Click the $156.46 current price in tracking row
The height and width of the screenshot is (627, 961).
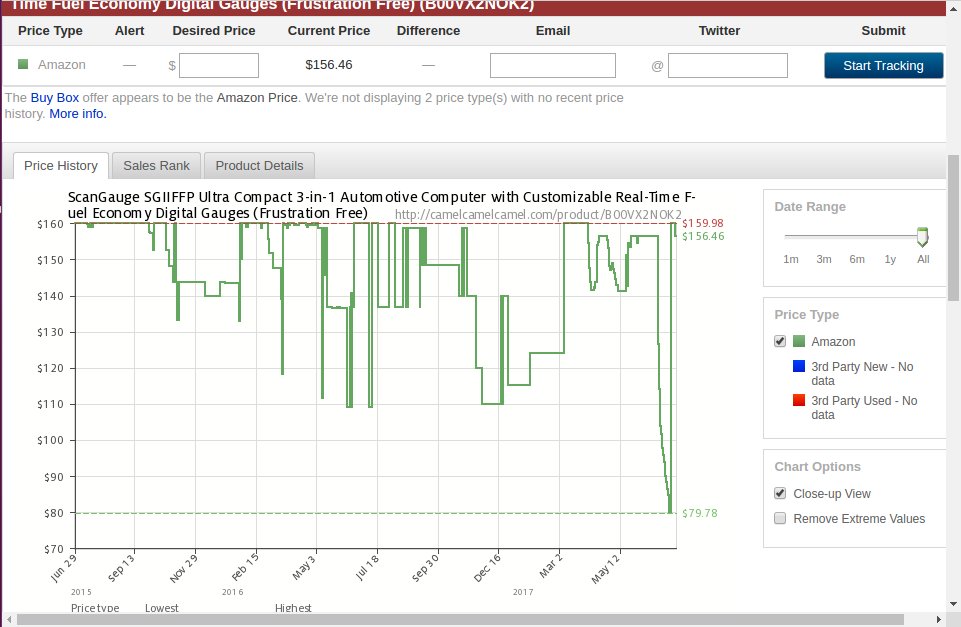[x=329, y=64]
